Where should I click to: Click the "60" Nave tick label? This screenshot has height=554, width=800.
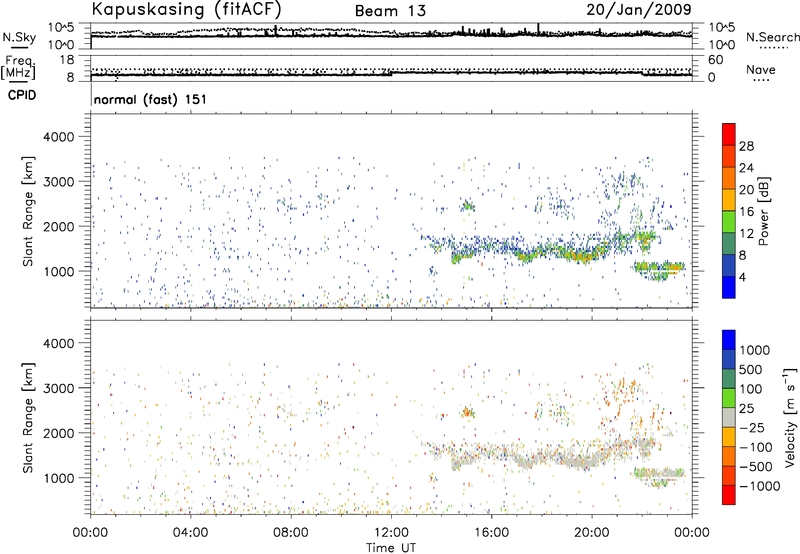pyautogui.click(x=715, y=60)
